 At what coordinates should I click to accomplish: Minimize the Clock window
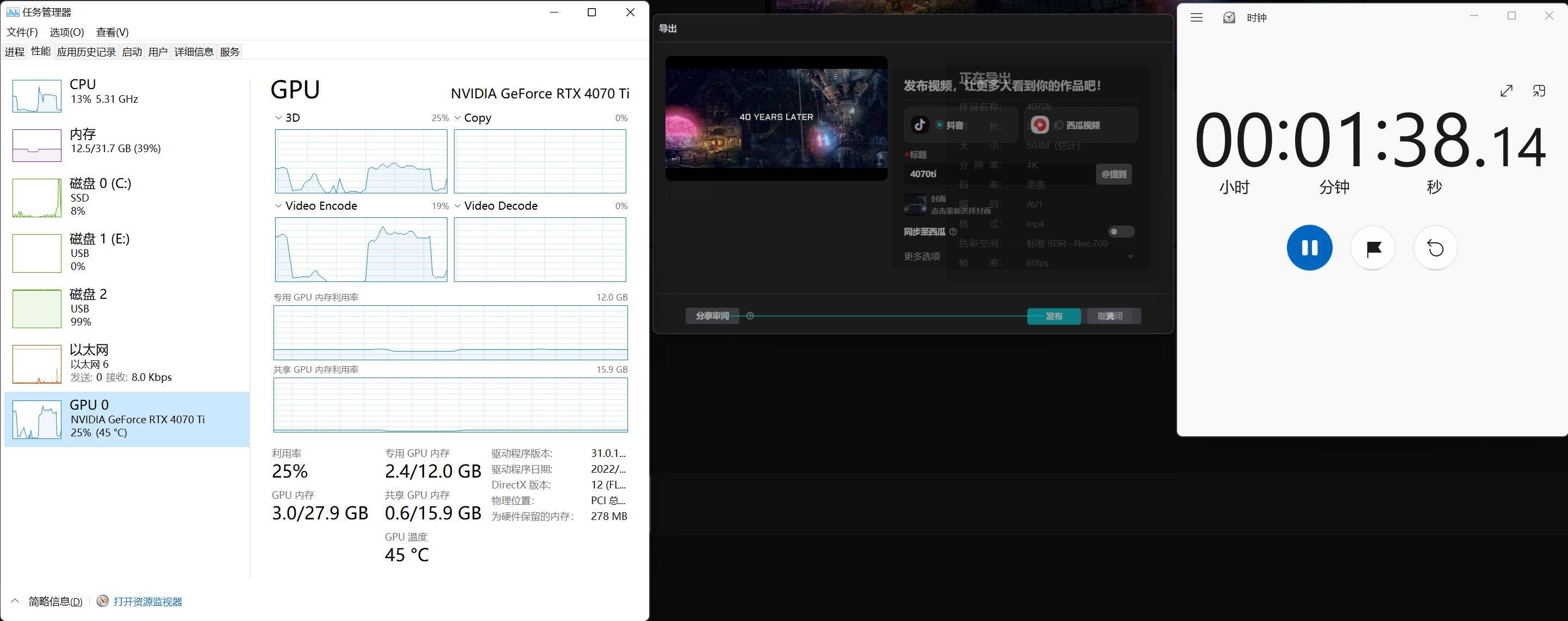click(x=1474, y=16)
